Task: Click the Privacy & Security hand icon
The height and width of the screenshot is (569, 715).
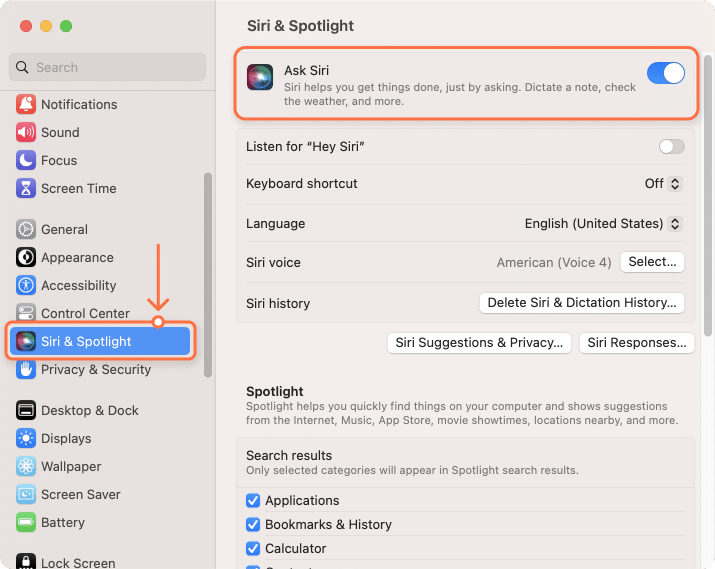Action: point(26,369)
